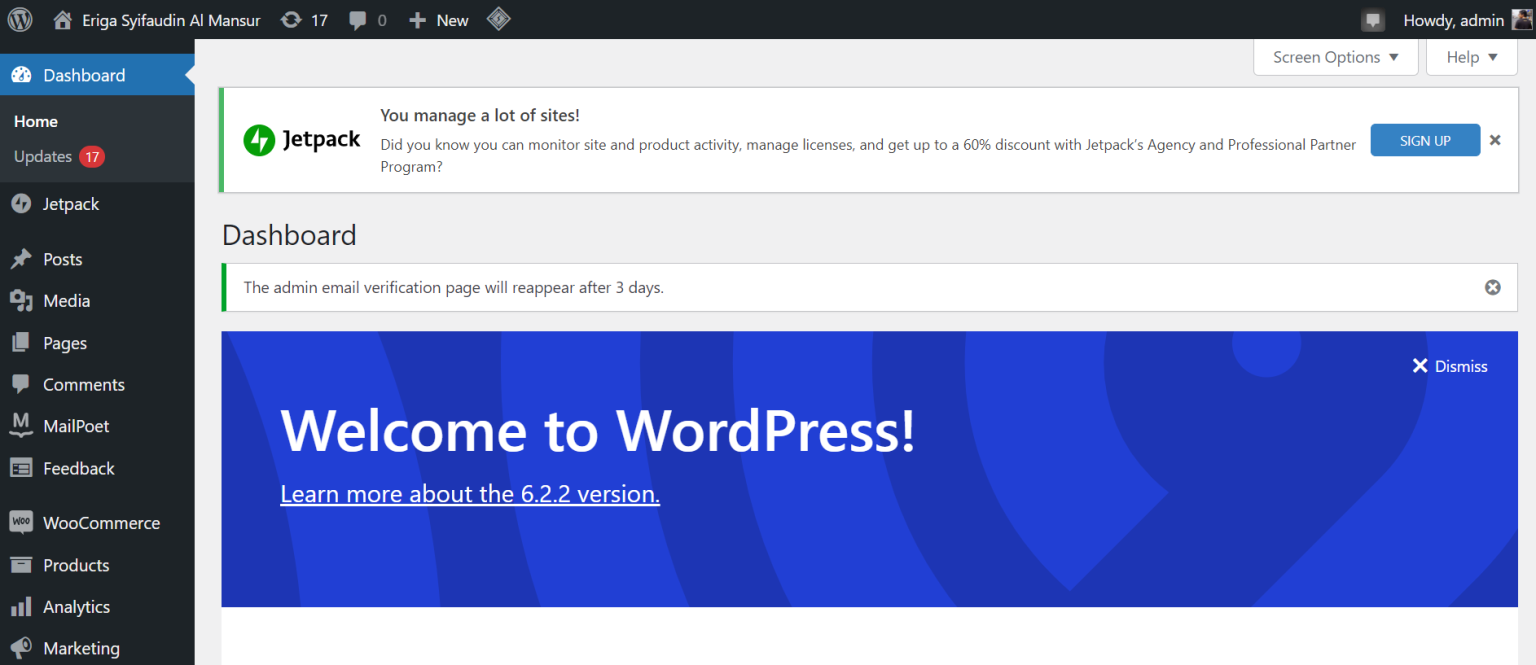1536x665 pixels.
Task: Open updates via the refresh icon in admin bar
Action: tap(290, 19)
